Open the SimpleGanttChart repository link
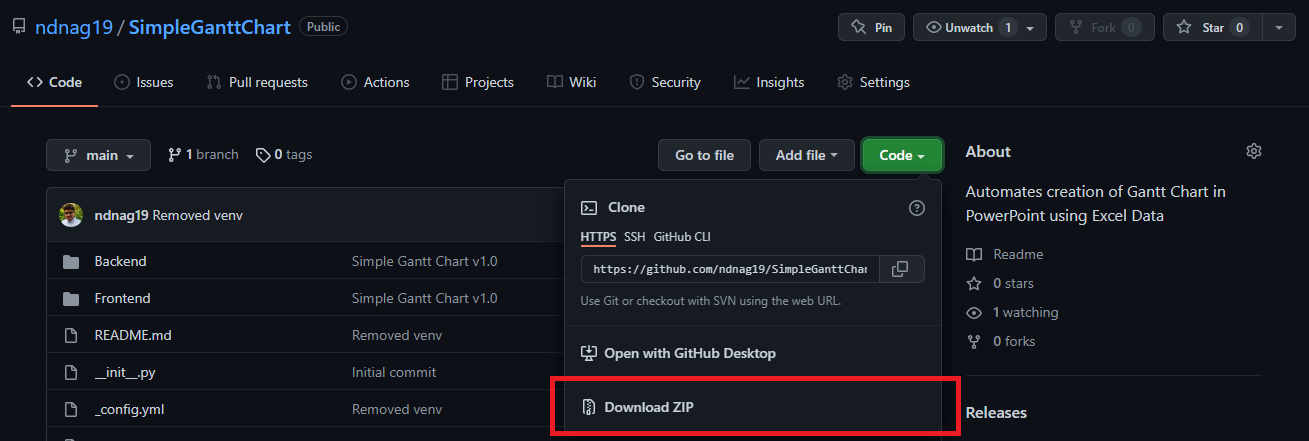Image resolution: width=1309 pixels, height=441 pixels. click(211, 27)
